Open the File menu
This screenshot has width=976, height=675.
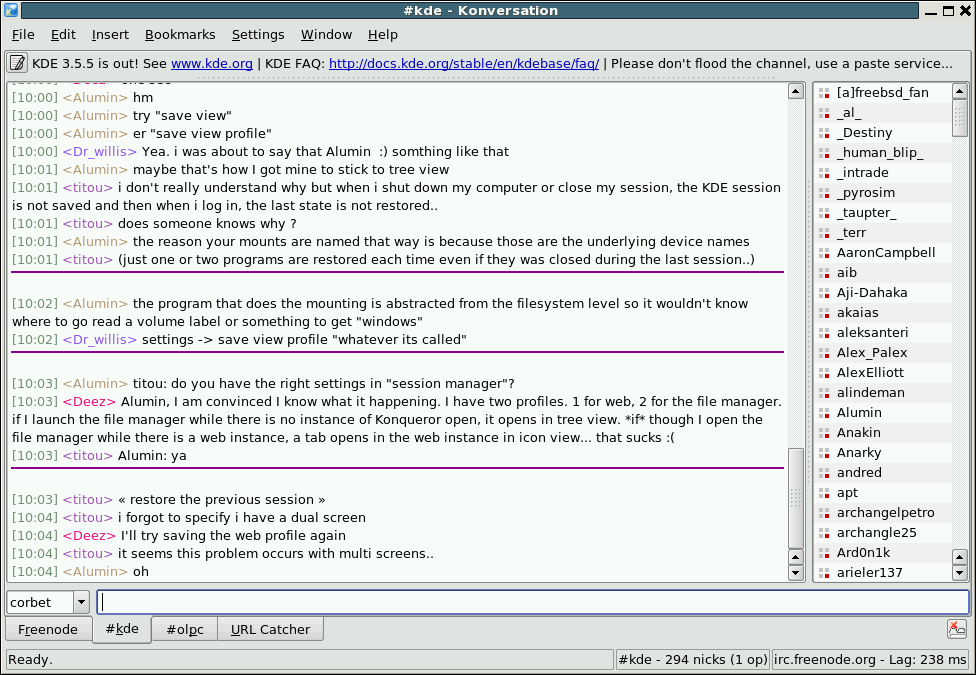23,35
